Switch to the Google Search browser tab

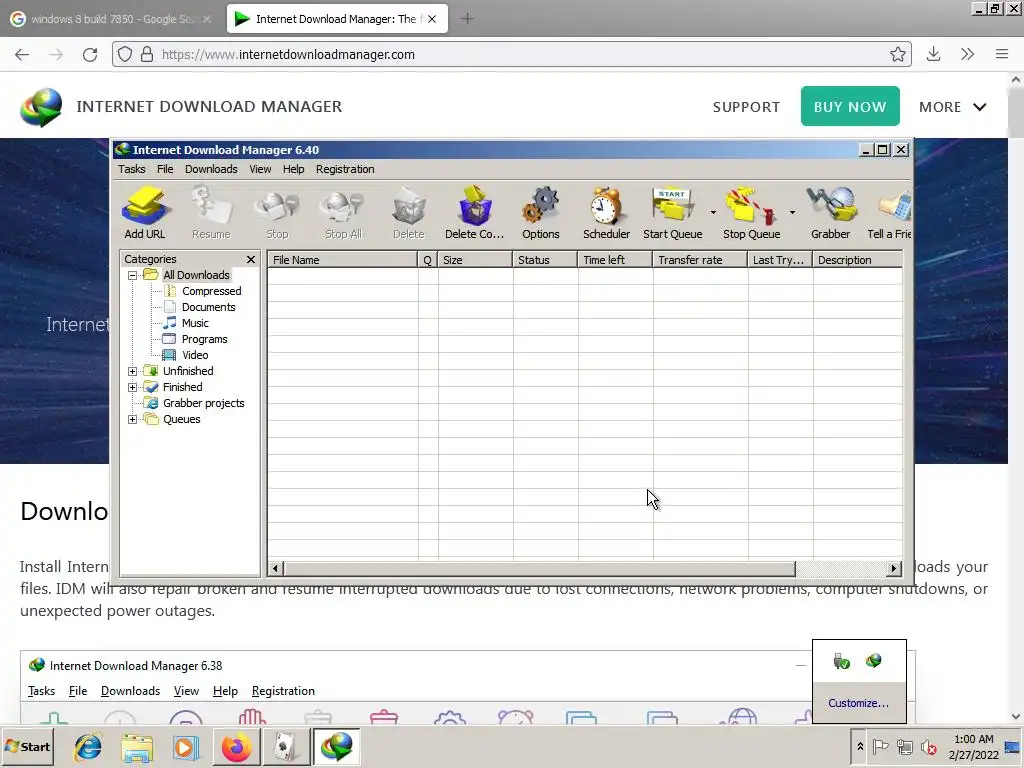(111, 19)
